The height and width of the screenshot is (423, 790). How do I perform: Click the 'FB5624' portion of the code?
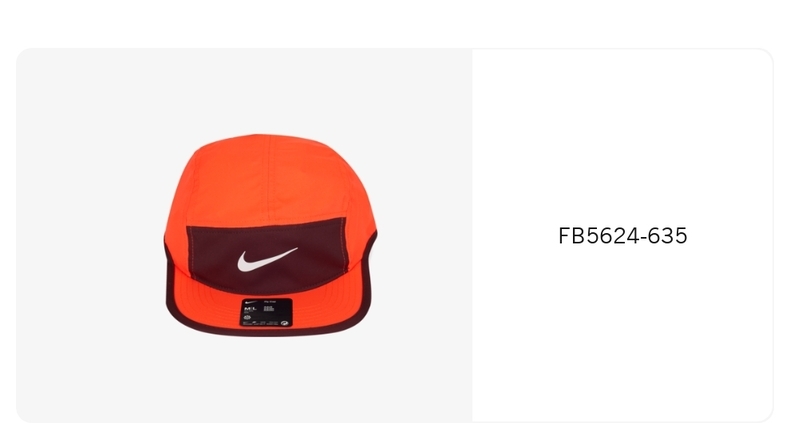click(x=599, y=236)
